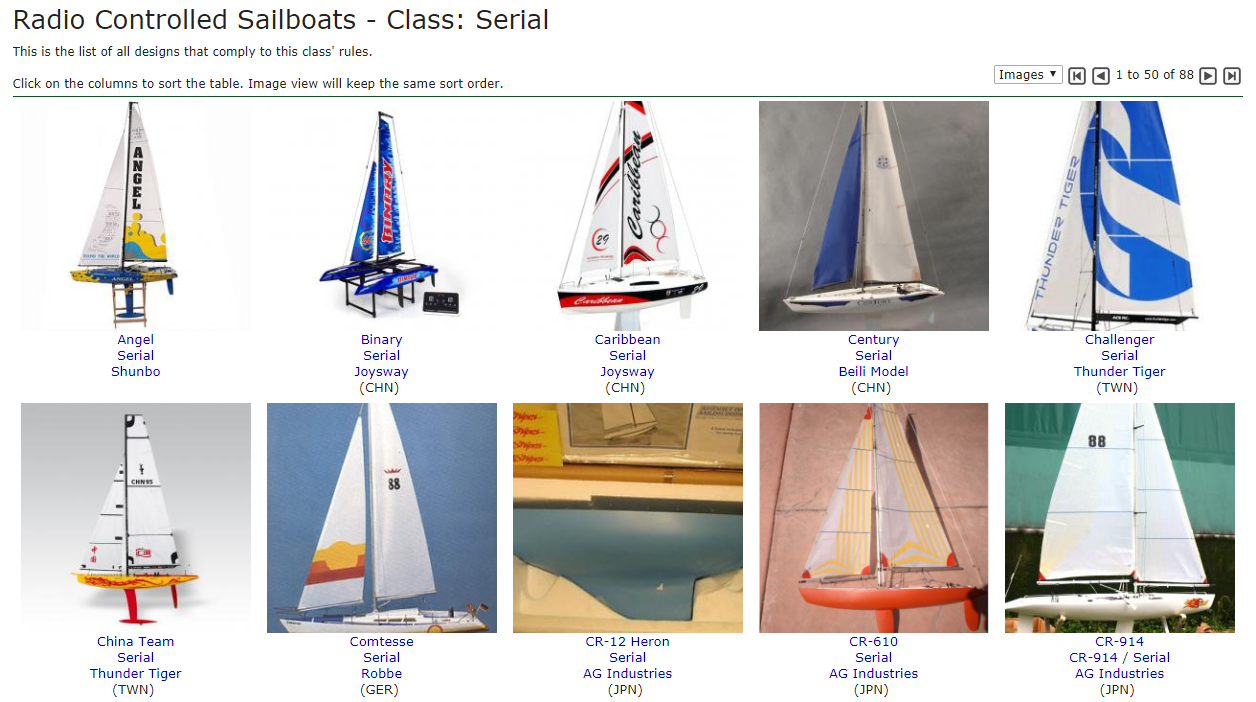Open the CR-610 design link
1256x702 pixels.
tap(874, 642)
